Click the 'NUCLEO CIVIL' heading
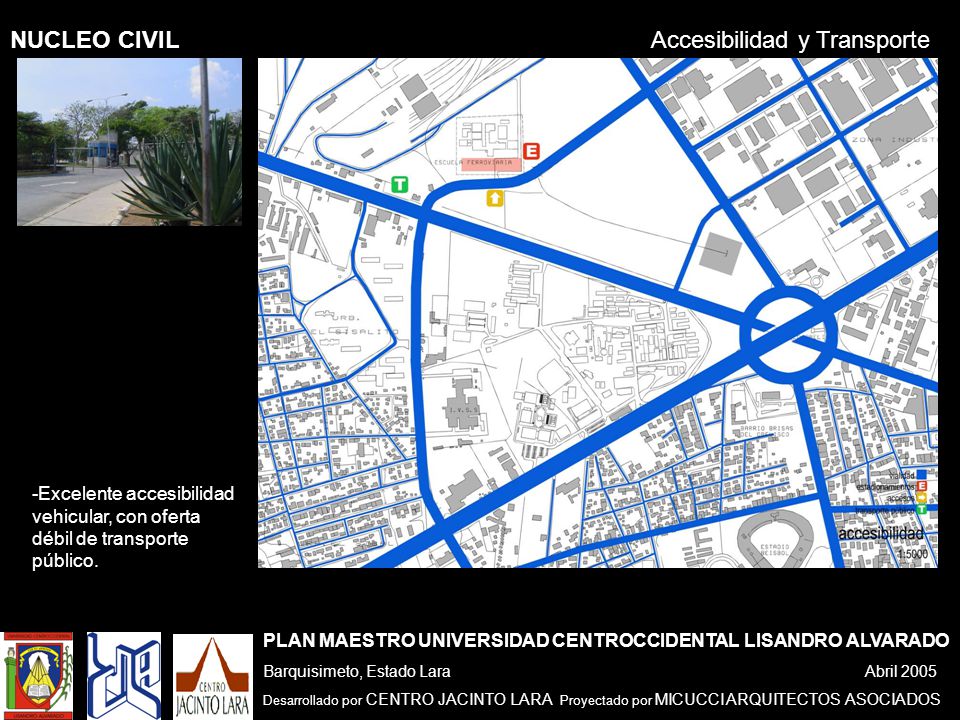Screen dimensions: 960x720 95,40
